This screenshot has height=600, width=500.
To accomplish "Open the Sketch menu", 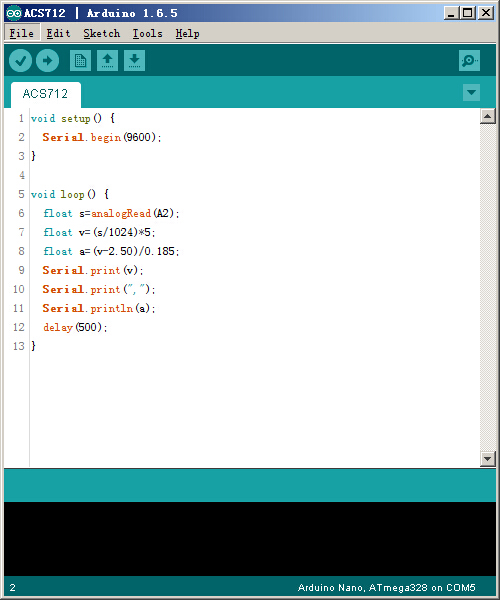I will pos(102,33).
